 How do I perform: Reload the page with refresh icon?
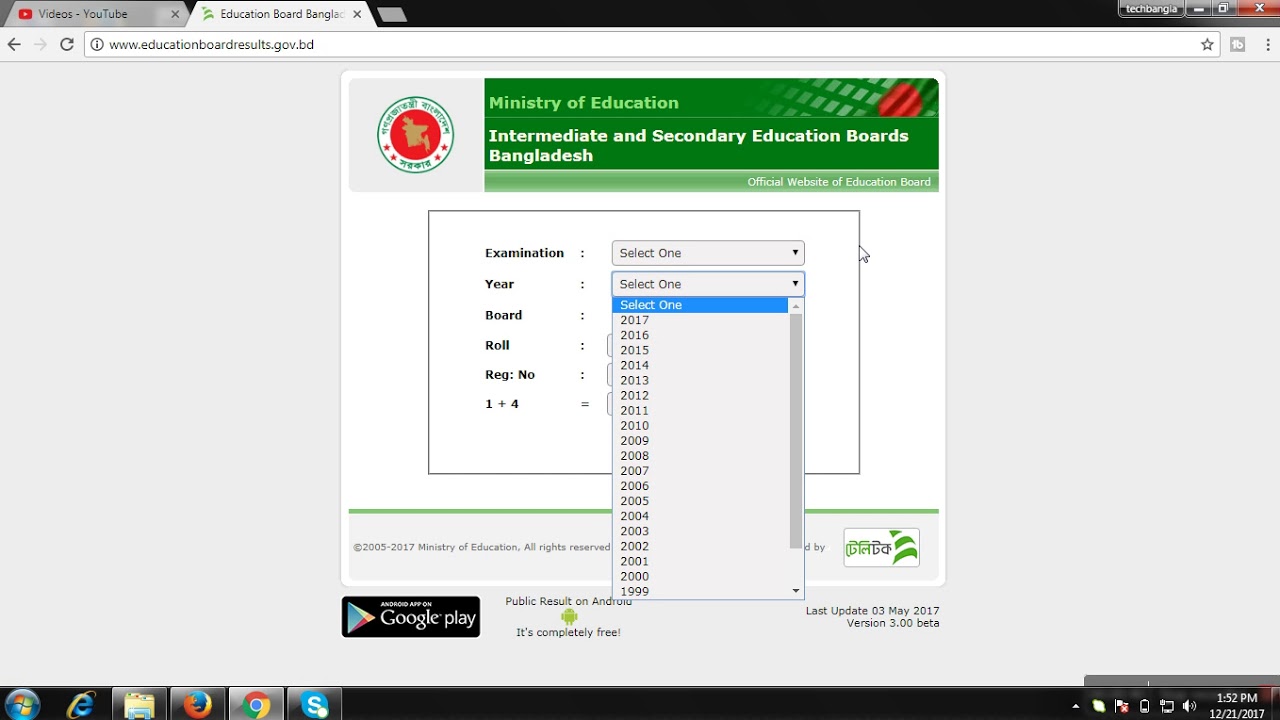click(67, 44)
